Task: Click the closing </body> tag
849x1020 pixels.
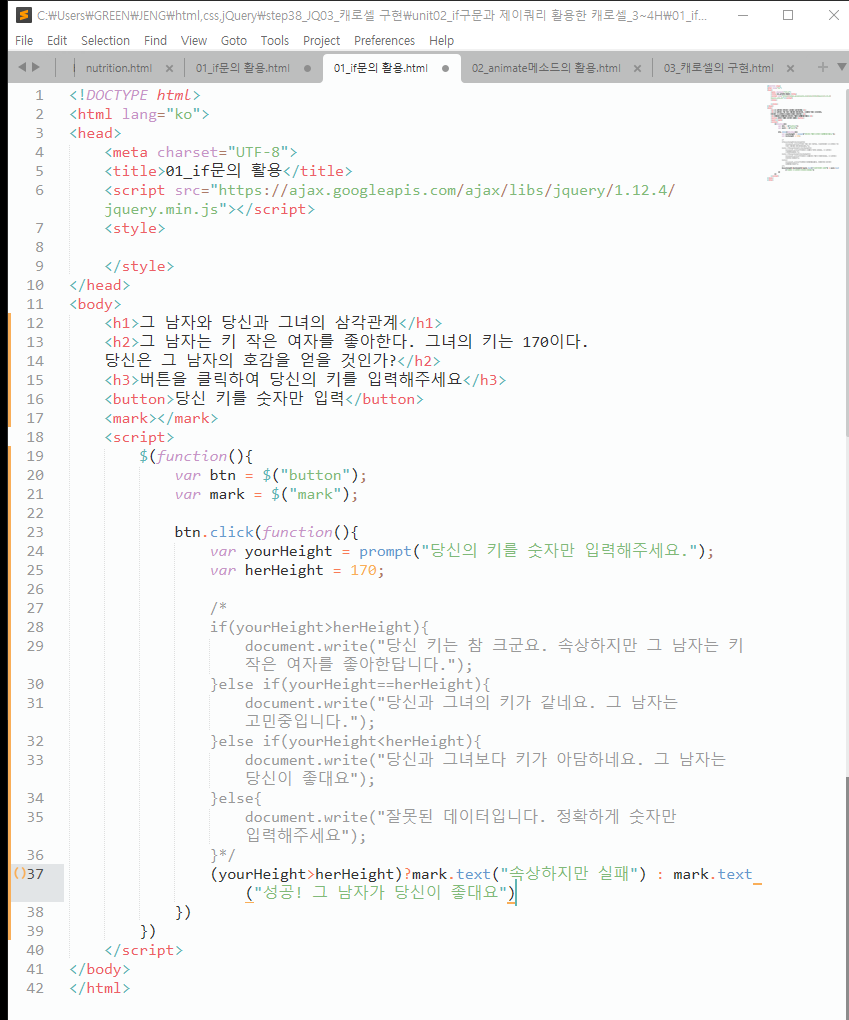Action: click(100, 969)
